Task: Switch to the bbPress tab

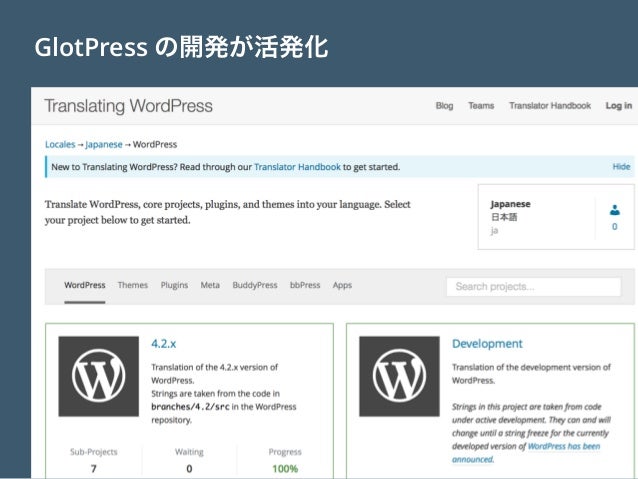Action: [305, 285]
